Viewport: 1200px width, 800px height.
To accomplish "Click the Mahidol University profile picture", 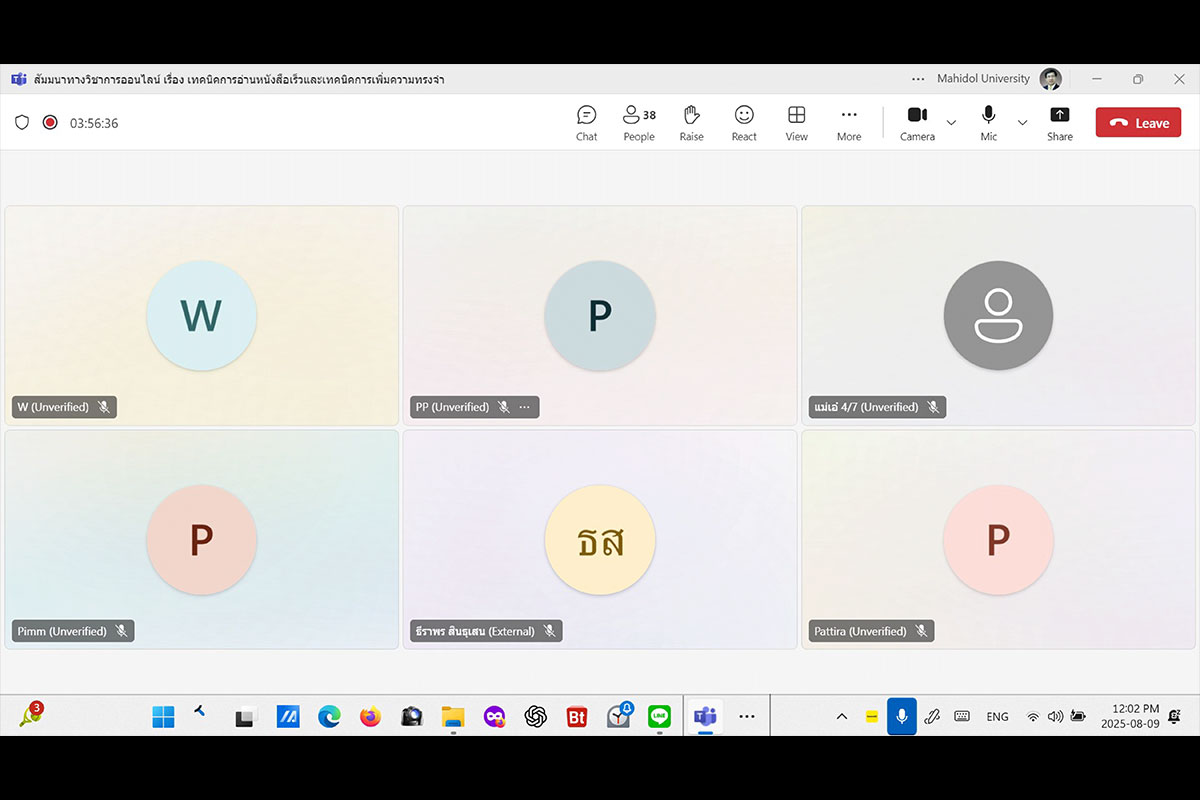I will (x=1050, y=79).
